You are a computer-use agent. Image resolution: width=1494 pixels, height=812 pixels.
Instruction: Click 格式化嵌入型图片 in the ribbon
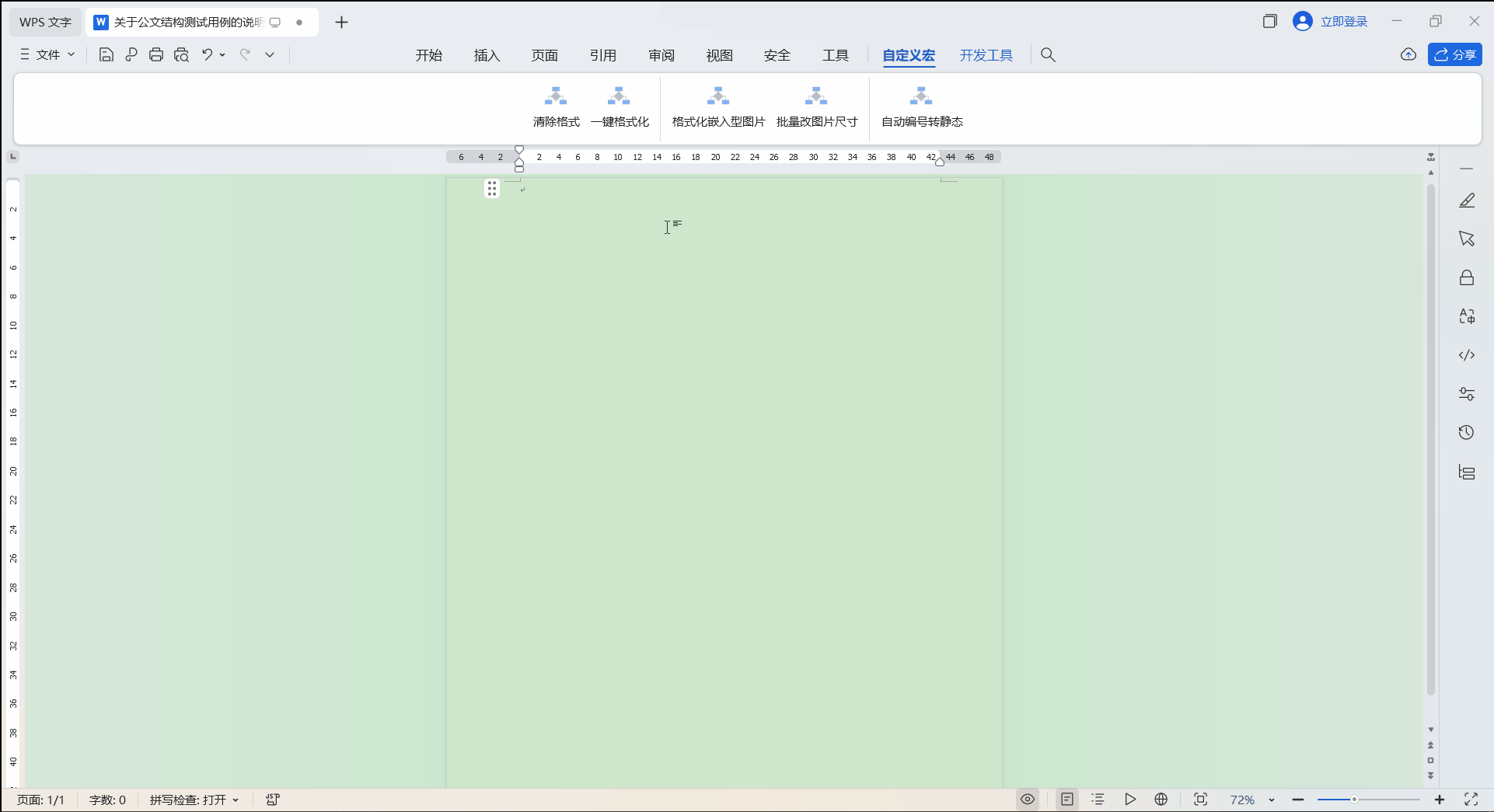pyautogui.click(x=718, y=97)
